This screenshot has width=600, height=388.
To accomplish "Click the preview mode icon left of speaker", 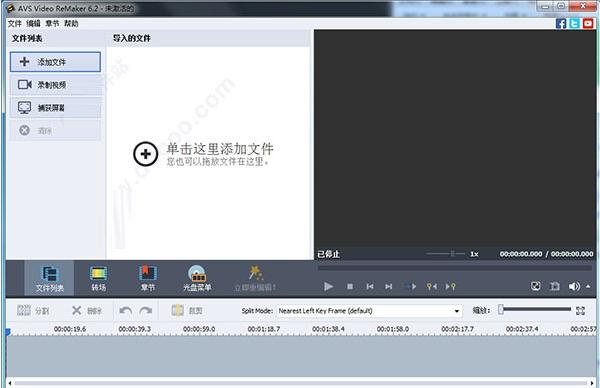I will 554,286.
